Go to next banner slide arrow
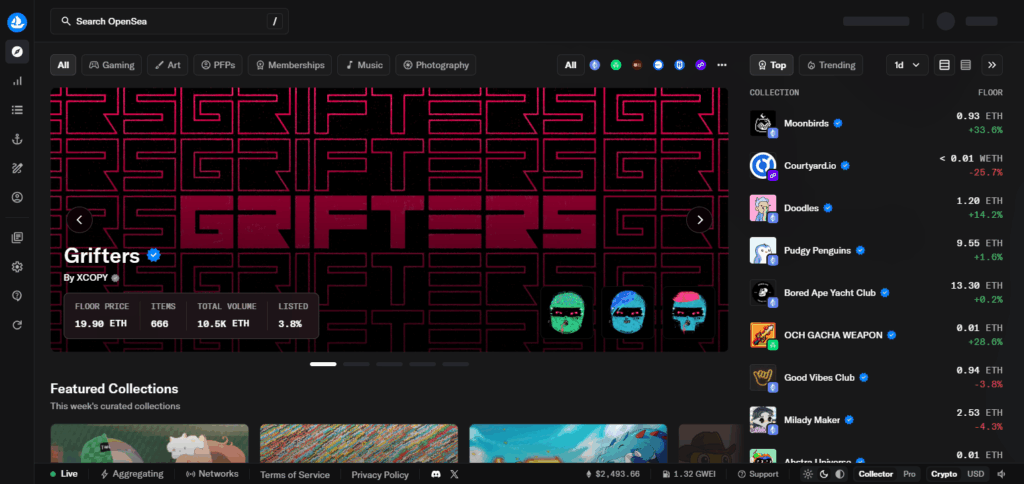Image resolution: width=1024 pixels, height=484 pixels. pyautogui.click(x=700, y=220)
